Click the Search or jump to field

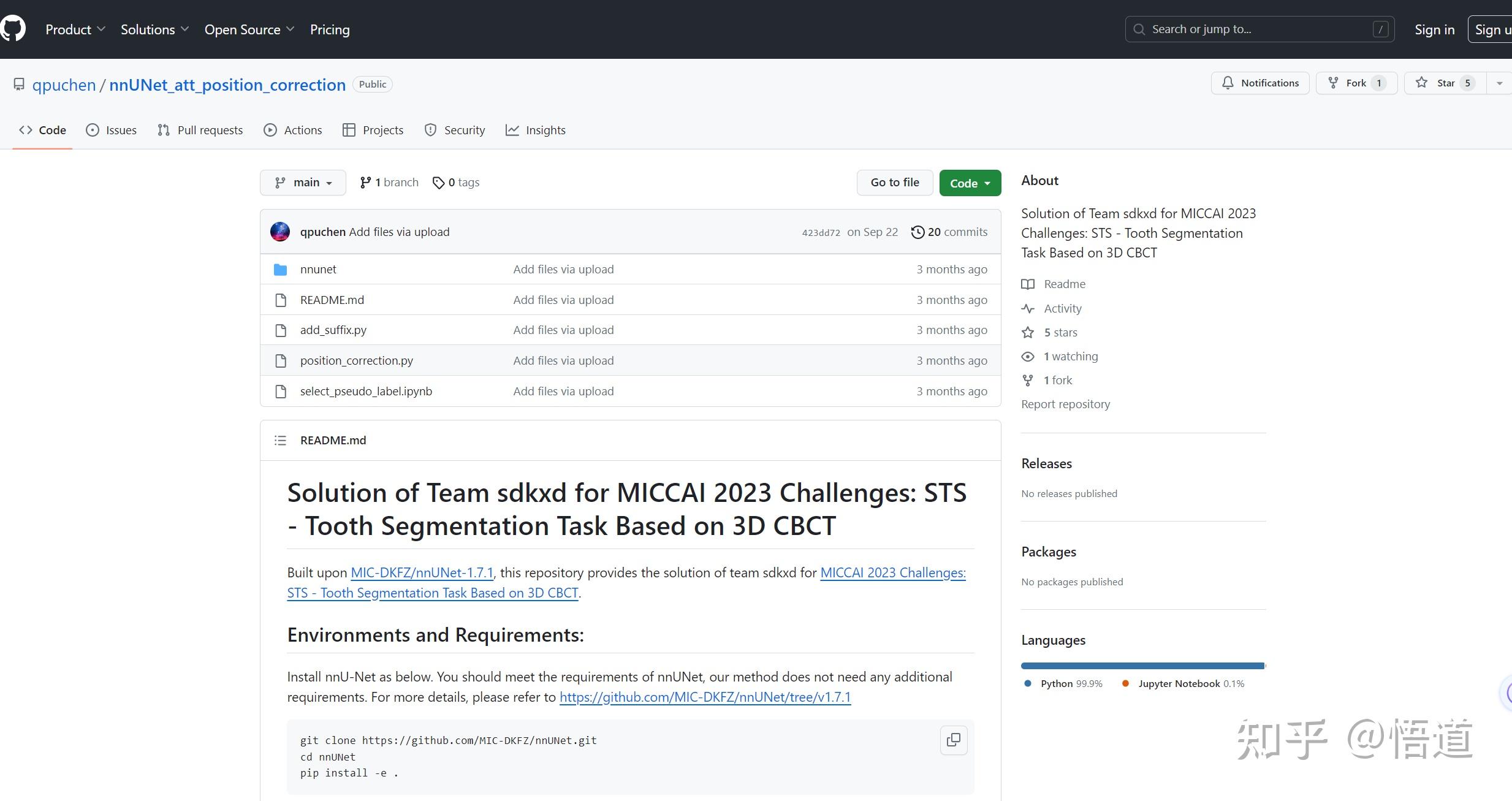[x=1259, y=29]
